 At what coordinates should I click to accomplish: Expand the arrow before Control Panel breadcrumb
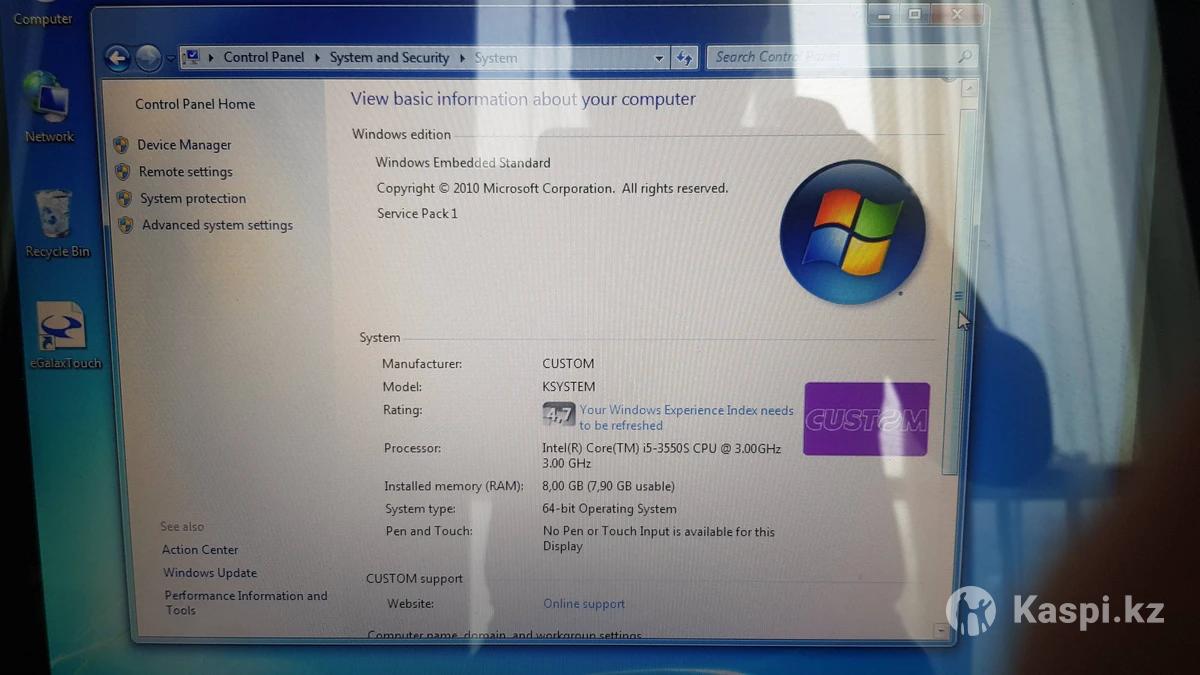[211, 58]
